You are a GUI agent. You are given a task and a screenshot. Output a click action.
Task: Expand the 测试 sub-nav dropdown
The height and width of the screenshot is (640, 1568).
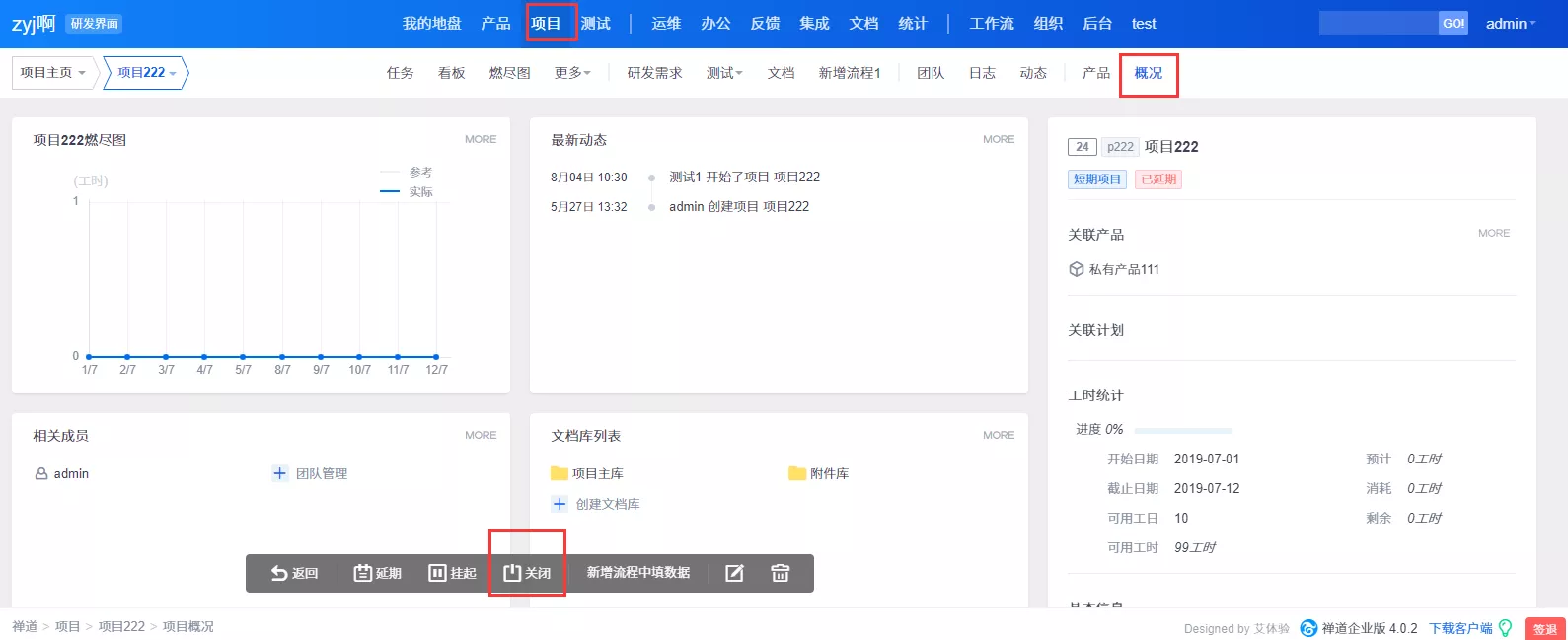pyautogui.click(x=724, y=73)
